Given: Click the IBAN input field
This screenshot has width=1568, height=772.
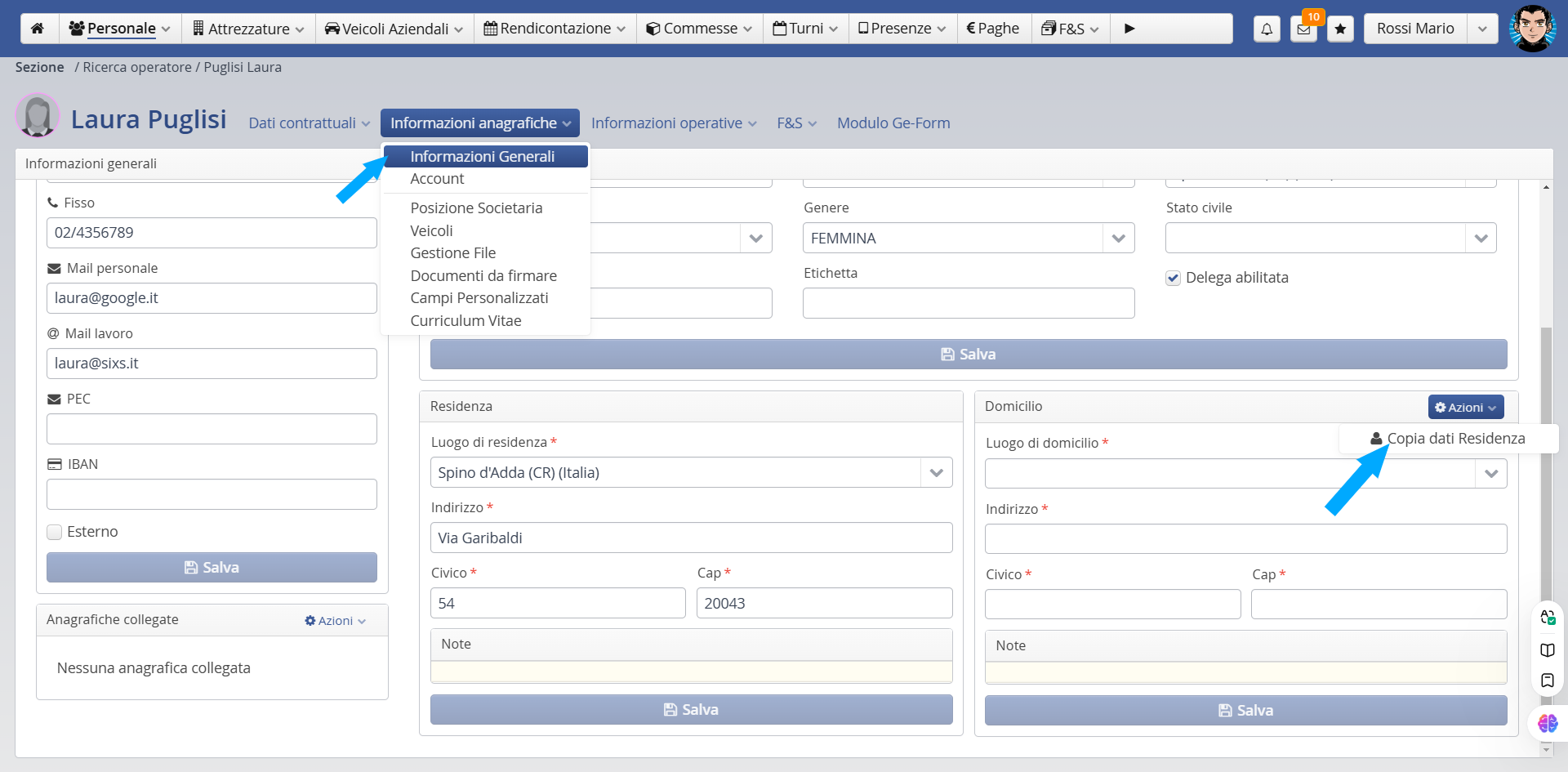Looking at the screenshot, I should pyautogui.click(x=212, y=494).
